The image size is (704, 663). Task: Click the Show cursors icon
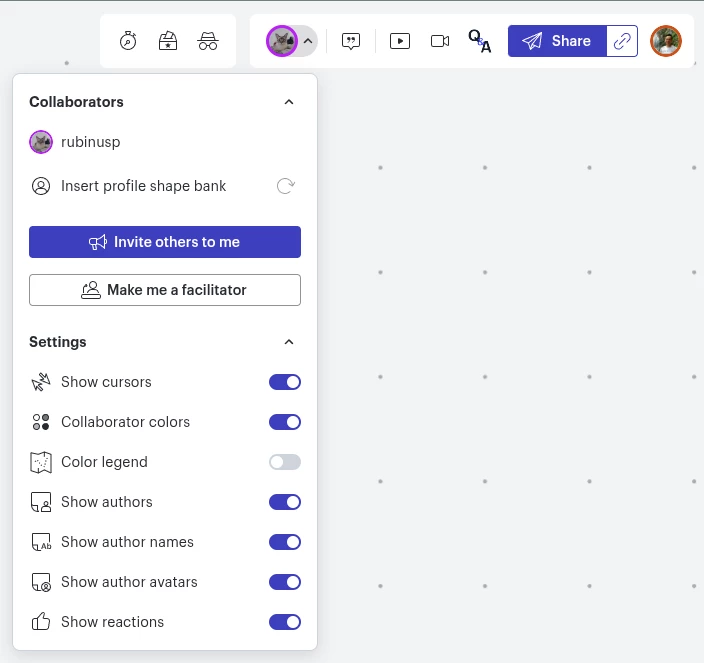point(41,382)
